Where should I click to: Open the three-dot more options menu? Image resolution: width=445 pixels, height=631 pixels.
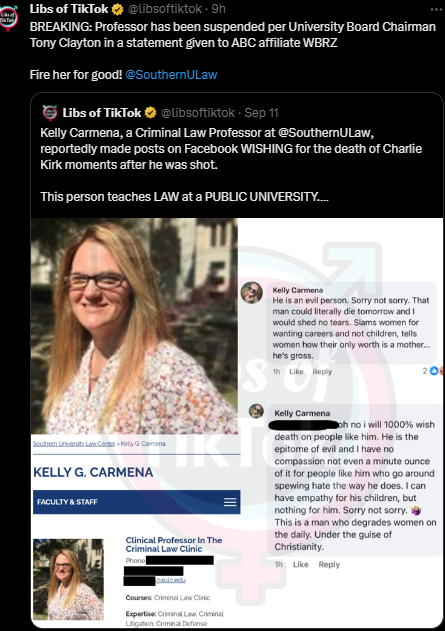[x=436, y=9]
